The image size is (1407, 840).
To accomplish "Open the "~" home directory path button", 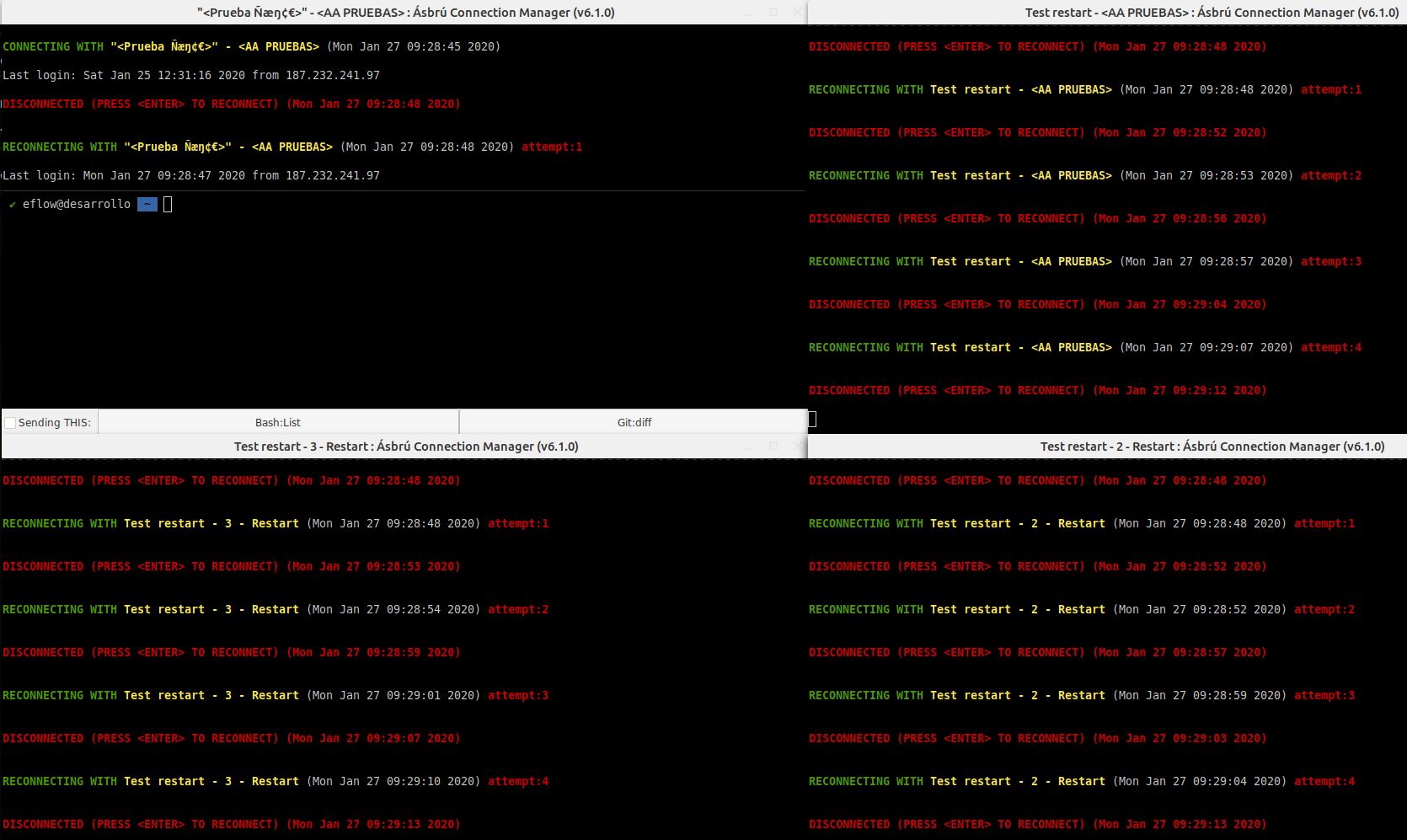I will coord(147,204).
